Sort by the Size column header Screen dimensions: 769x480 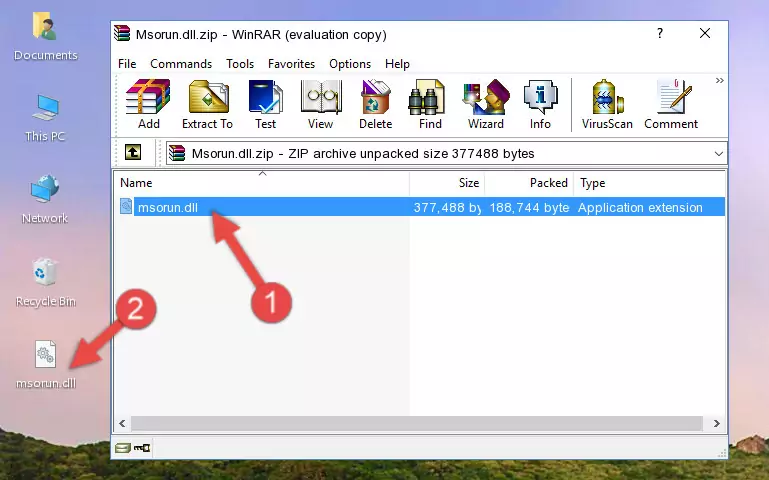tap(447, 183)
